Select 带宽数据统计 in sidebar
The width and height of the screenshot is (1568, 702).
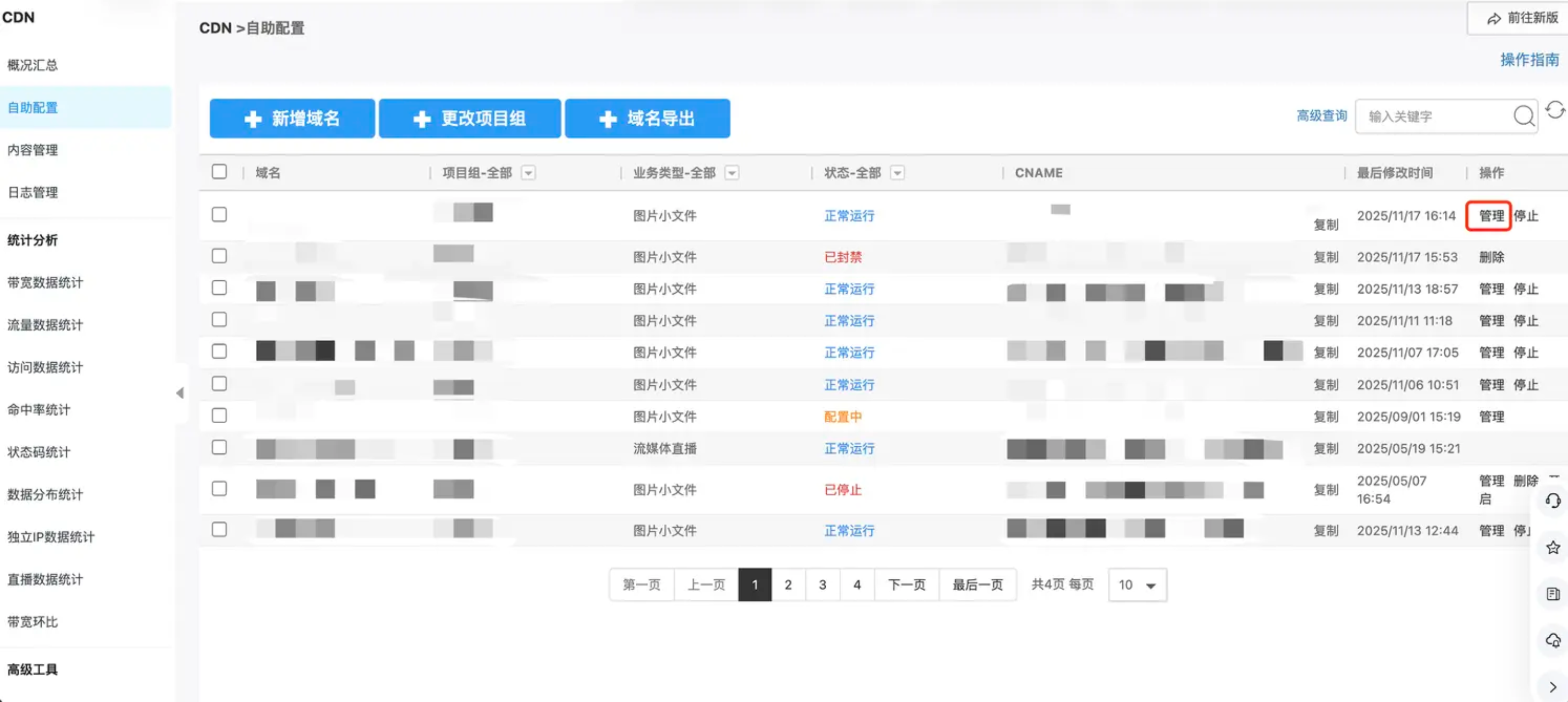click(x=45, y=283)
